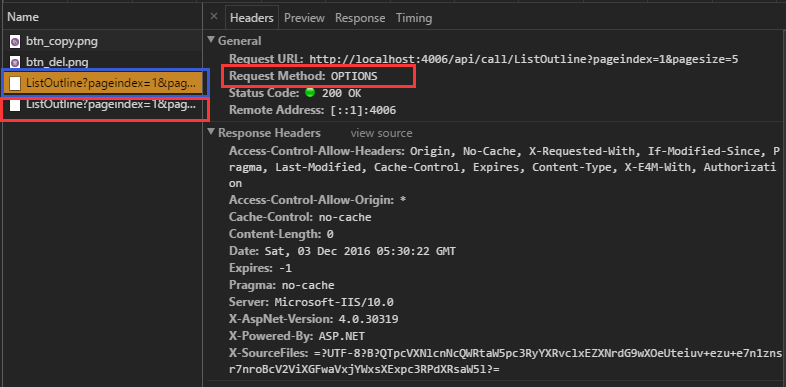The width and height of the screenshot is (786, 387).
Task: Collapse the General section
Action: (x=211, y=41)
